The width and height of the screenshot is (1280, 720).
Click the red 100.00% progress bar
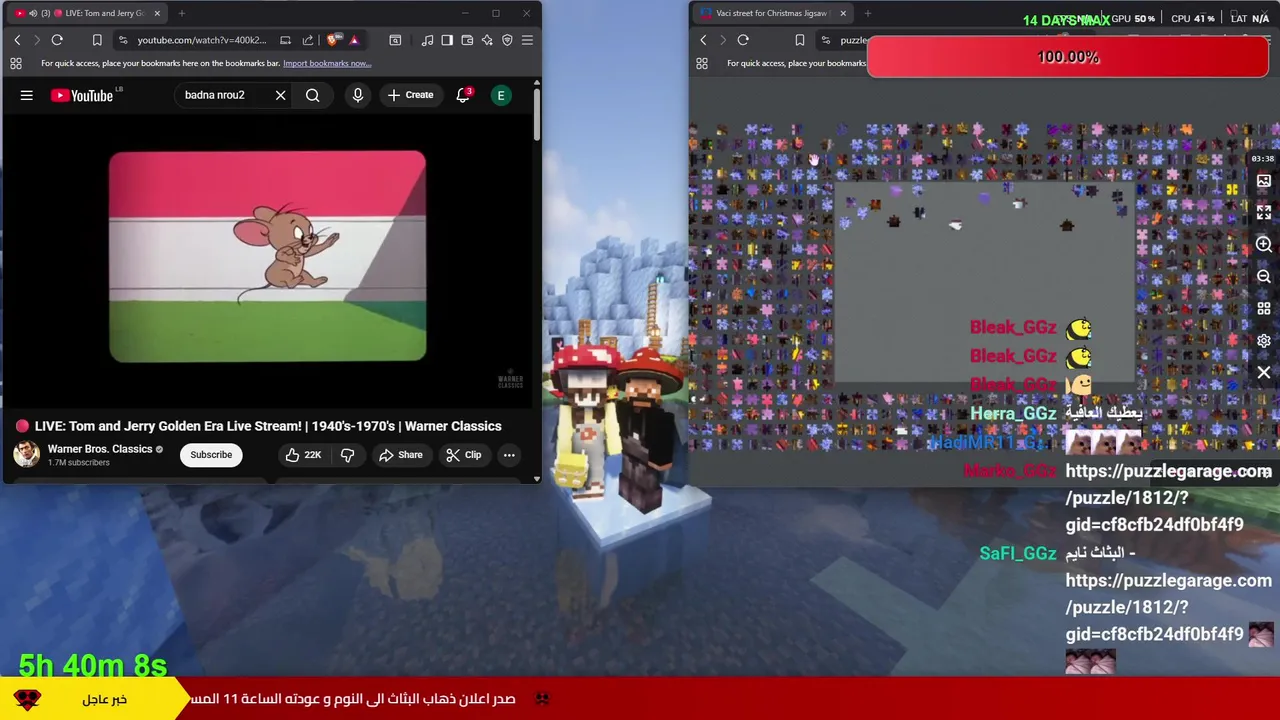1068,57
